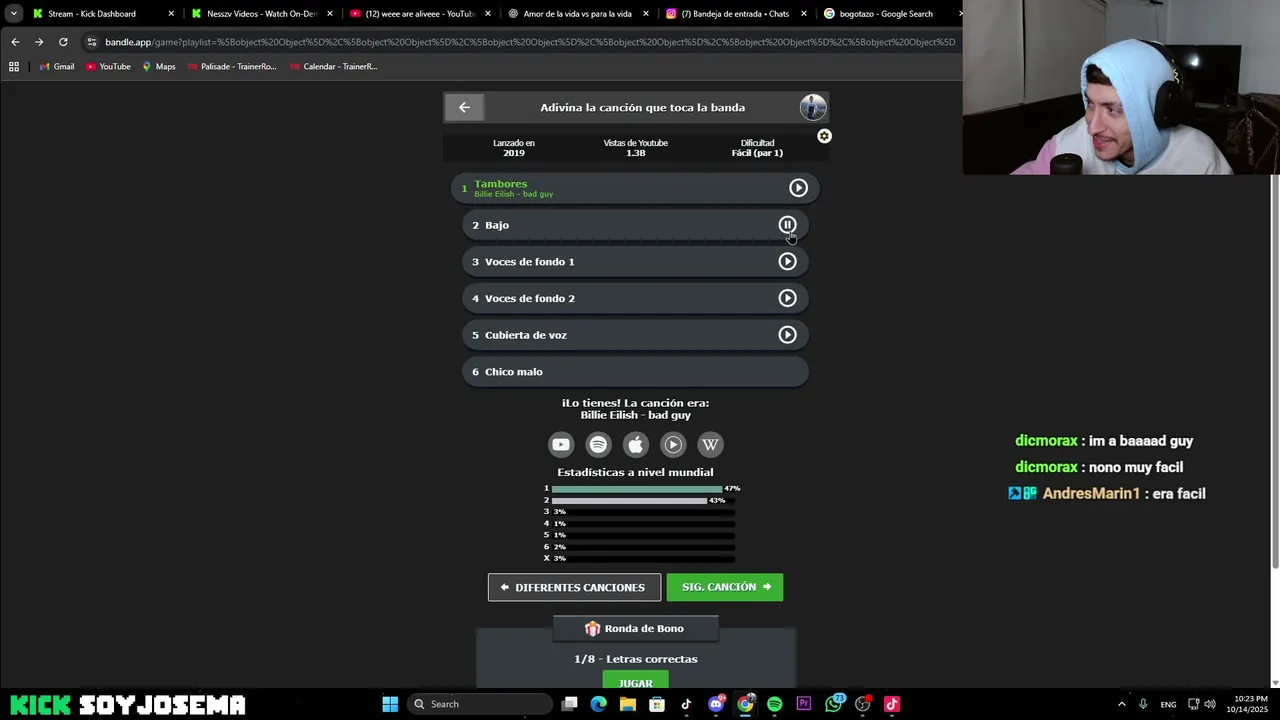Play the Cubierta de voz track
This screenshot has width=1280, height=720.
[787, 335]
